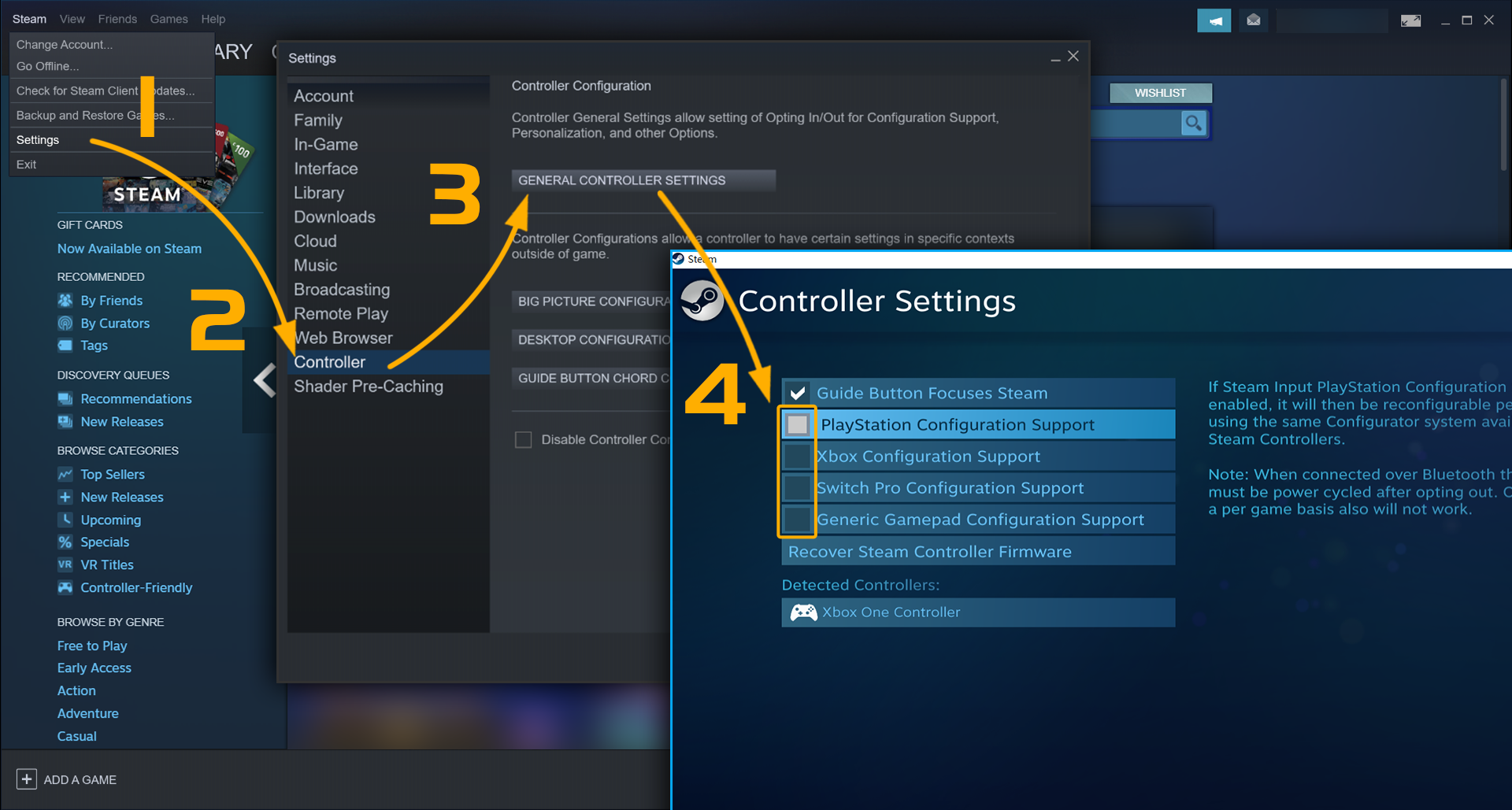The image size is (1512, 810).
Task: Click the Steam logo in Controller Settings
Action: pyautogui.click(x=701, y=301)
